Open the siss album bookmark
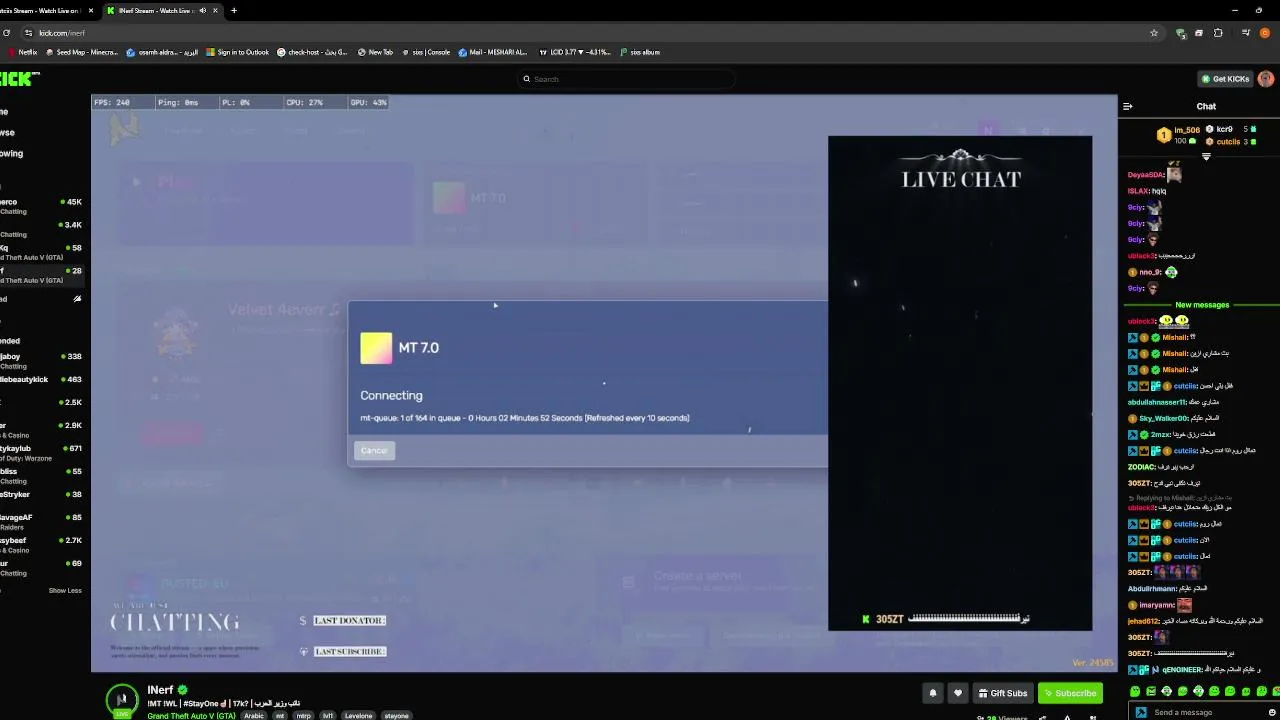This screenshot has width=1280, height=720. pos(640,52)
